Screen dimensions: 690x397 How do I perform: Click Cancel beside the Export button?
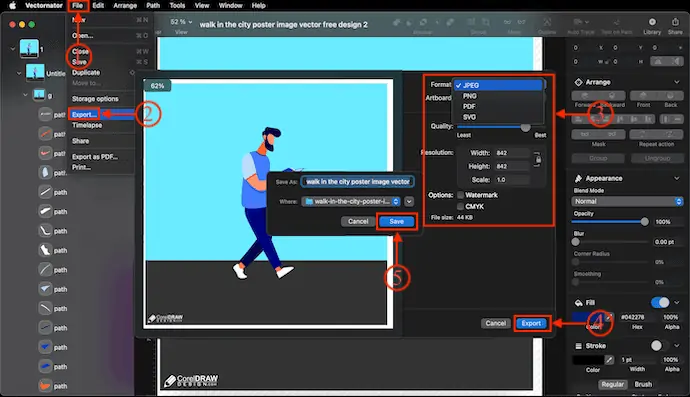coord(495,323)
